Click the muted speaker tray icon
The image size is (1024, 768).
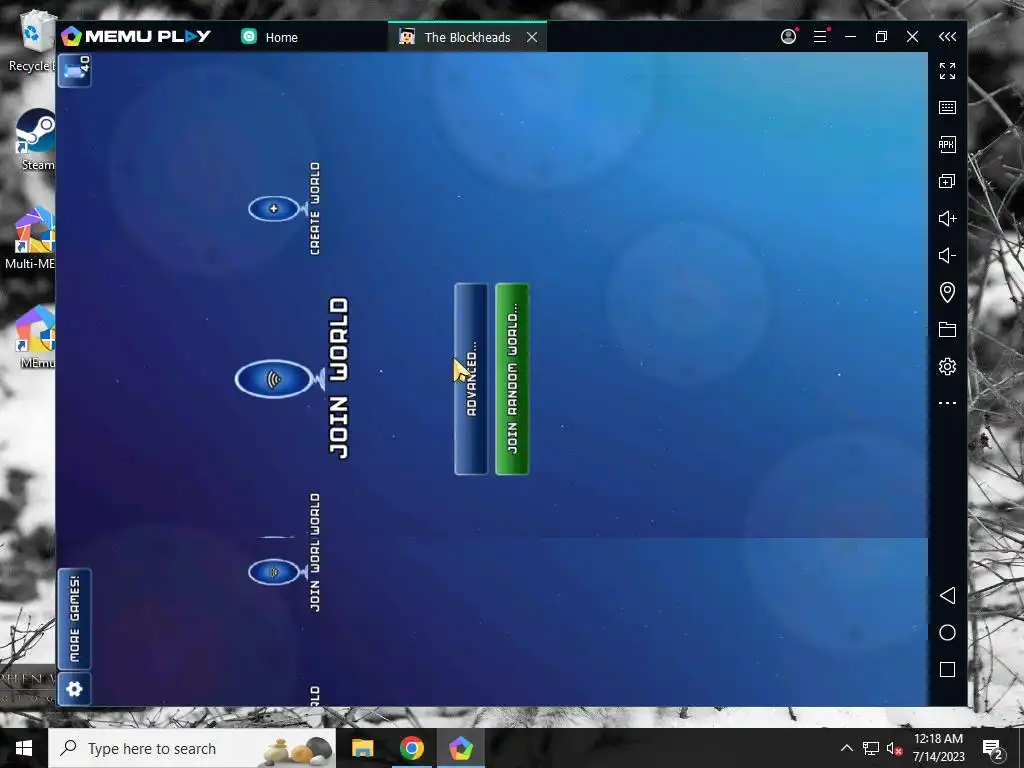[895, 748]
